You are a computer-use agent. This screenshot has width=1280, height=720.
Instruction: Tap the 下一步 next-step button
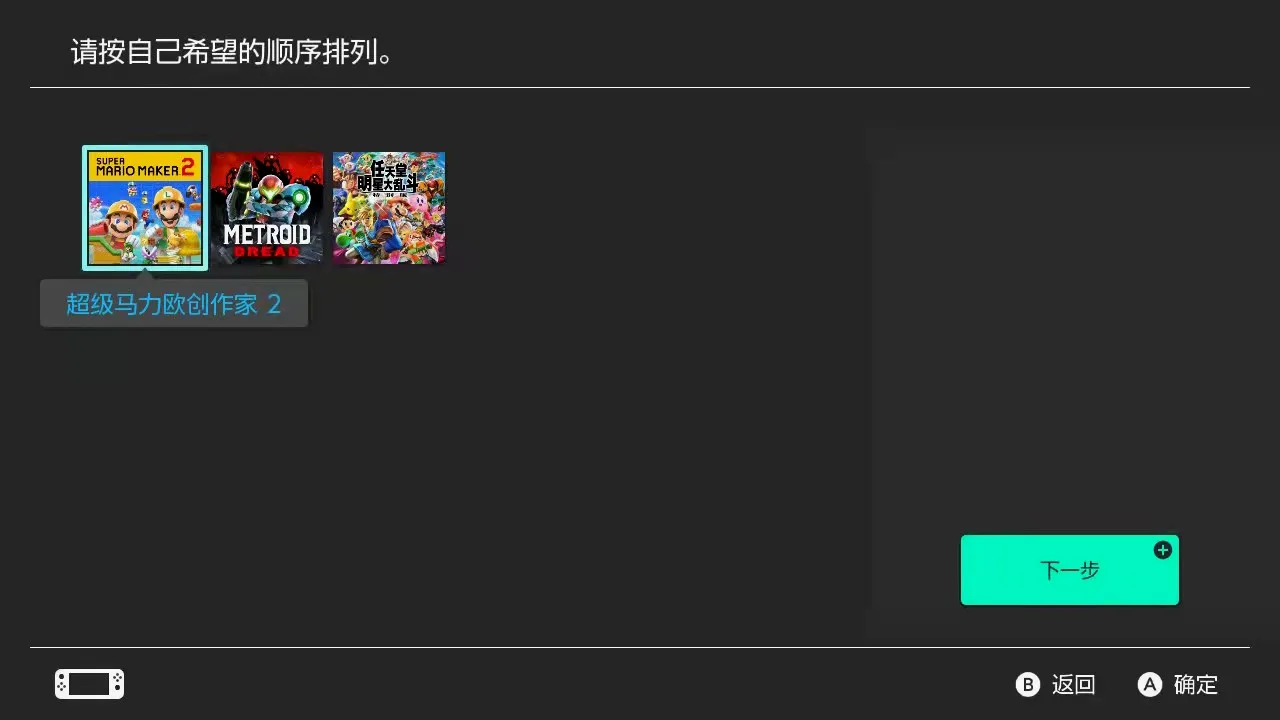(x=1070, y=570)
